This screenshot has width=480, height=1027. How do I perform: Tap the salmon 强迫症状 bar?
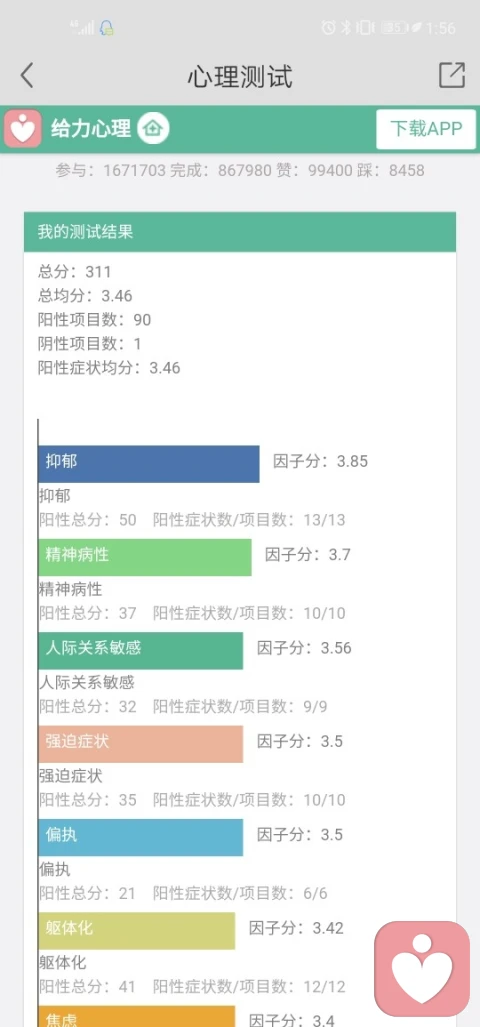(140, 744)
